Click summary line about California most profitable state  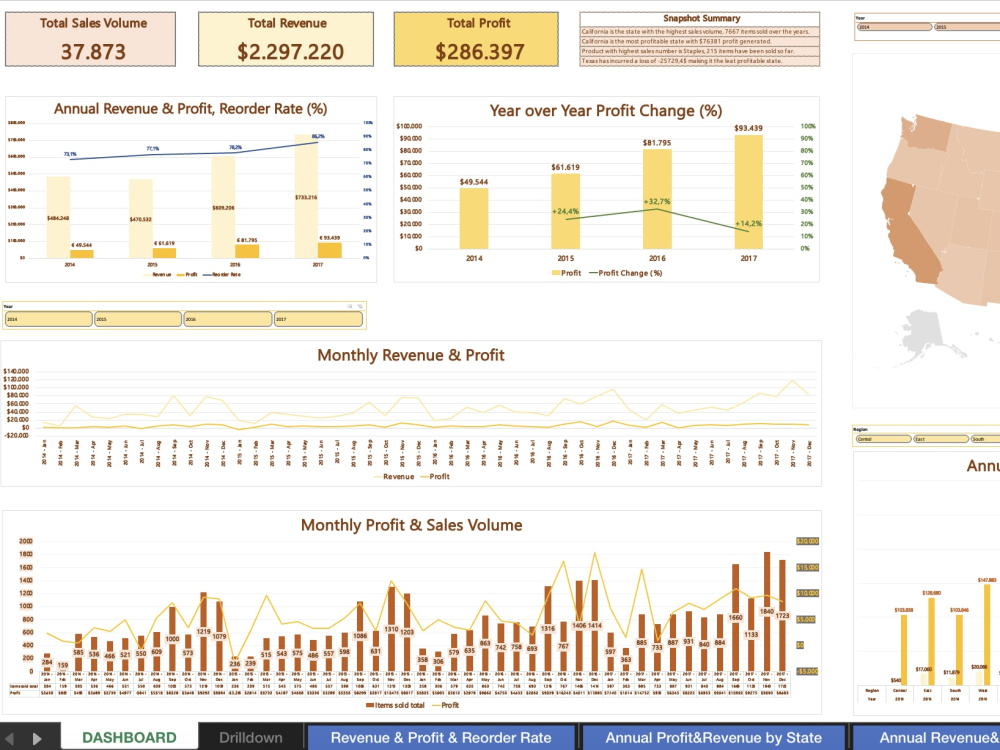(x=700, y=41)
